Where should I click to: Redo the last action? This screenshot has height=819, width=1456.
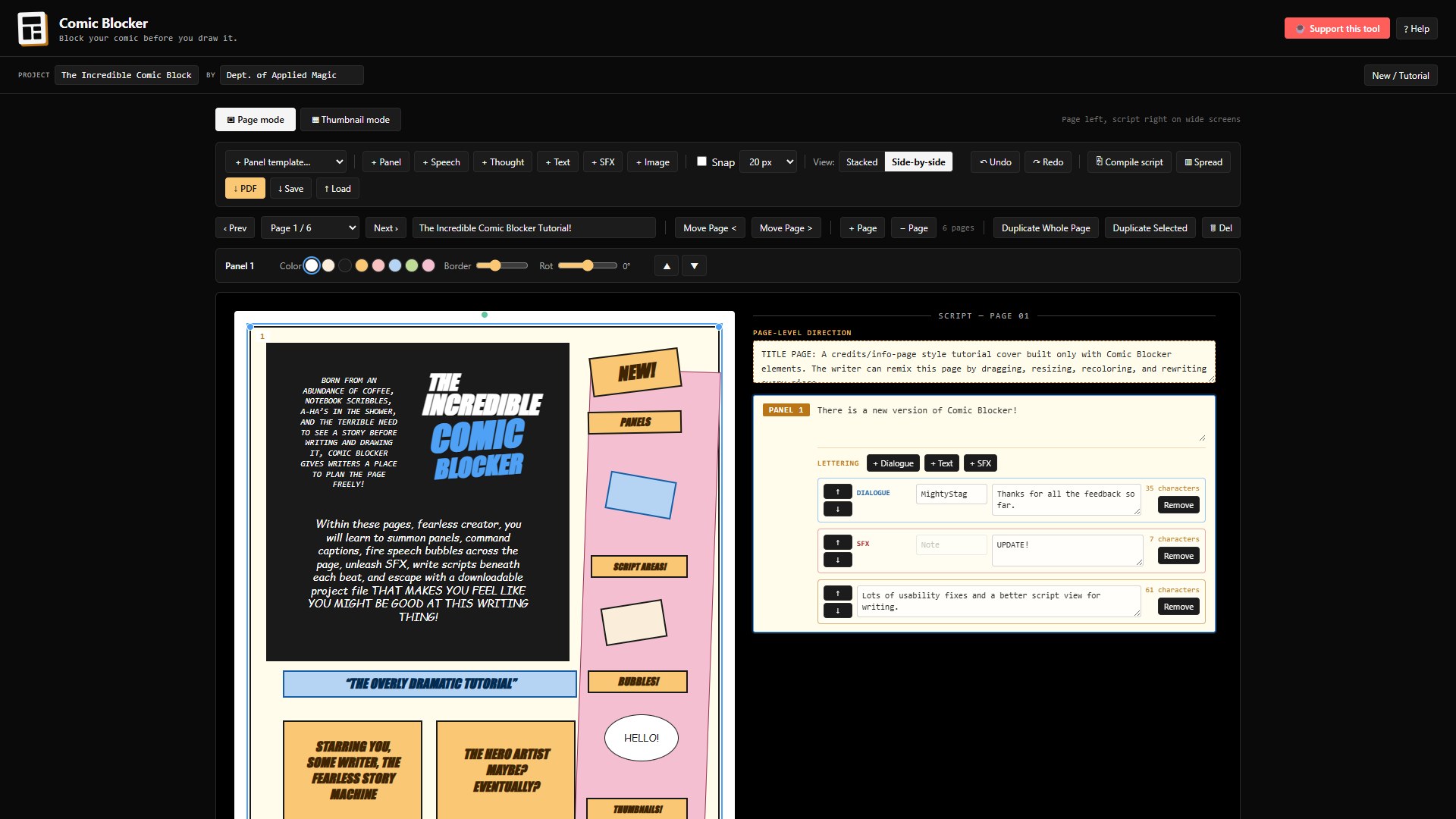click(1047, 162)
